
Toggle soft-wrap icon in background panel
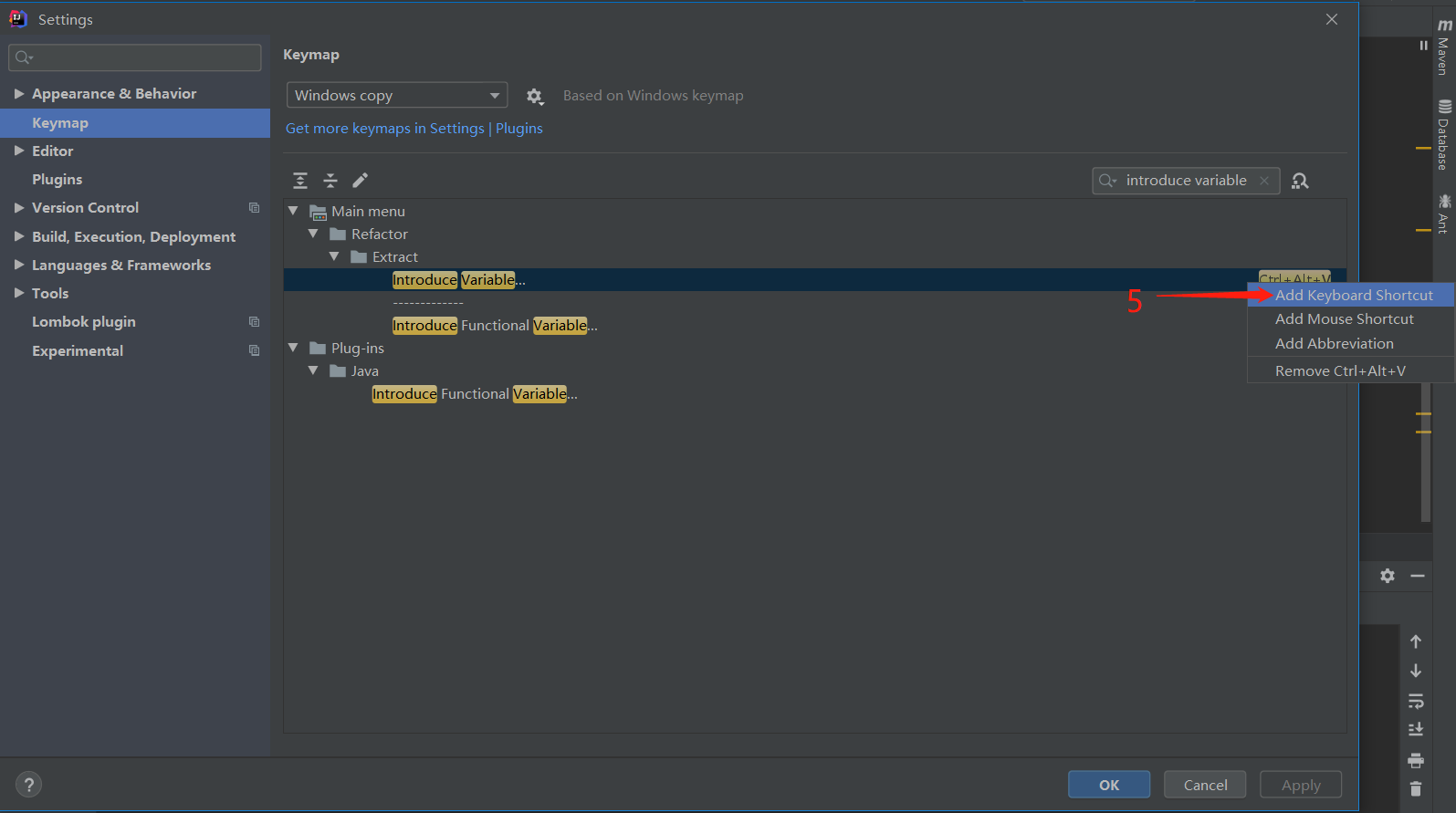pos(1416,701)
